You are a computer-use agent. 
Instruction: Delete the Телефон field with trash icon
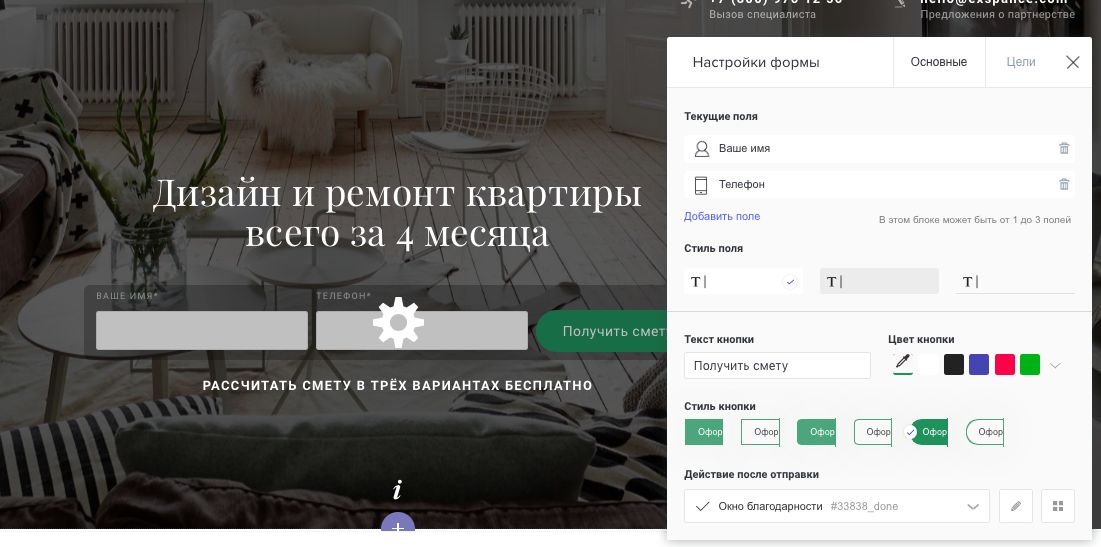[1064, 184]
